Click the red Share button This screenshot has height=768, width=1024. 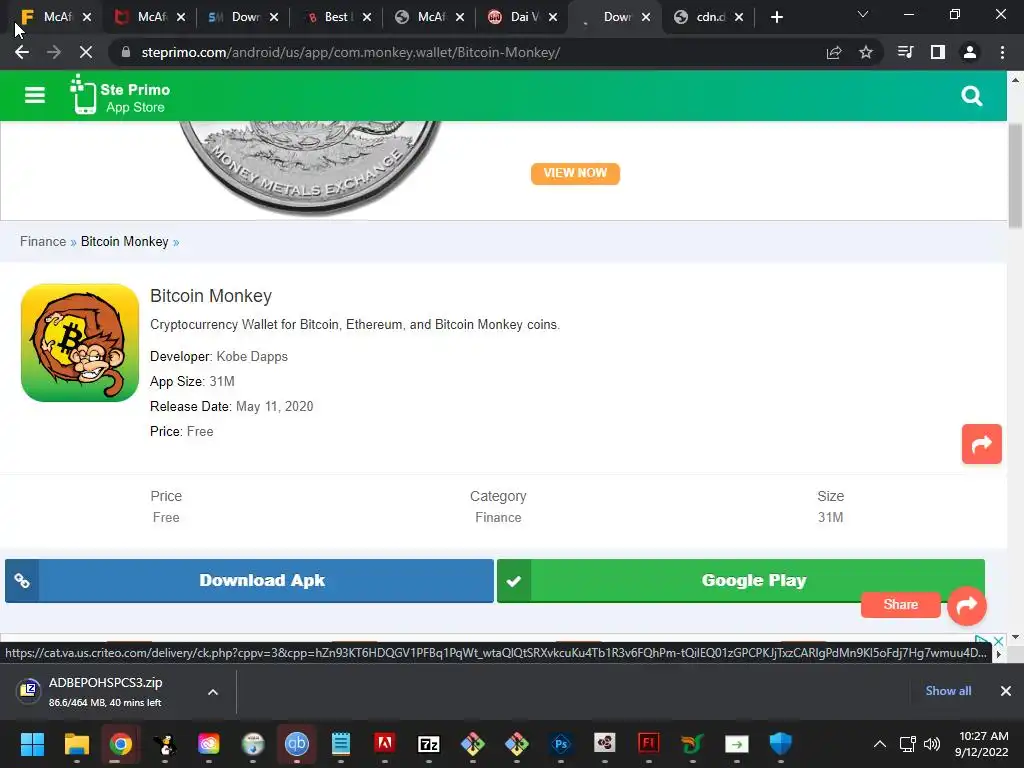(901, 605)
